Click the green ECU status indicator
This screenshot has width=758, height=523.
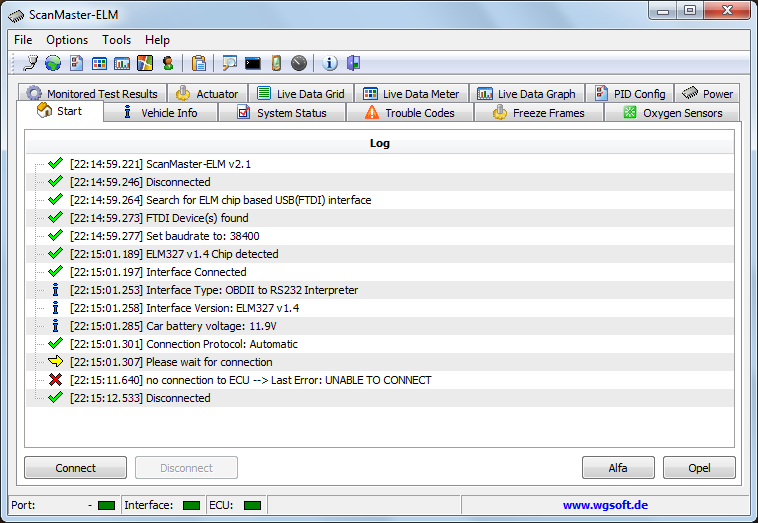pos(252,505)
